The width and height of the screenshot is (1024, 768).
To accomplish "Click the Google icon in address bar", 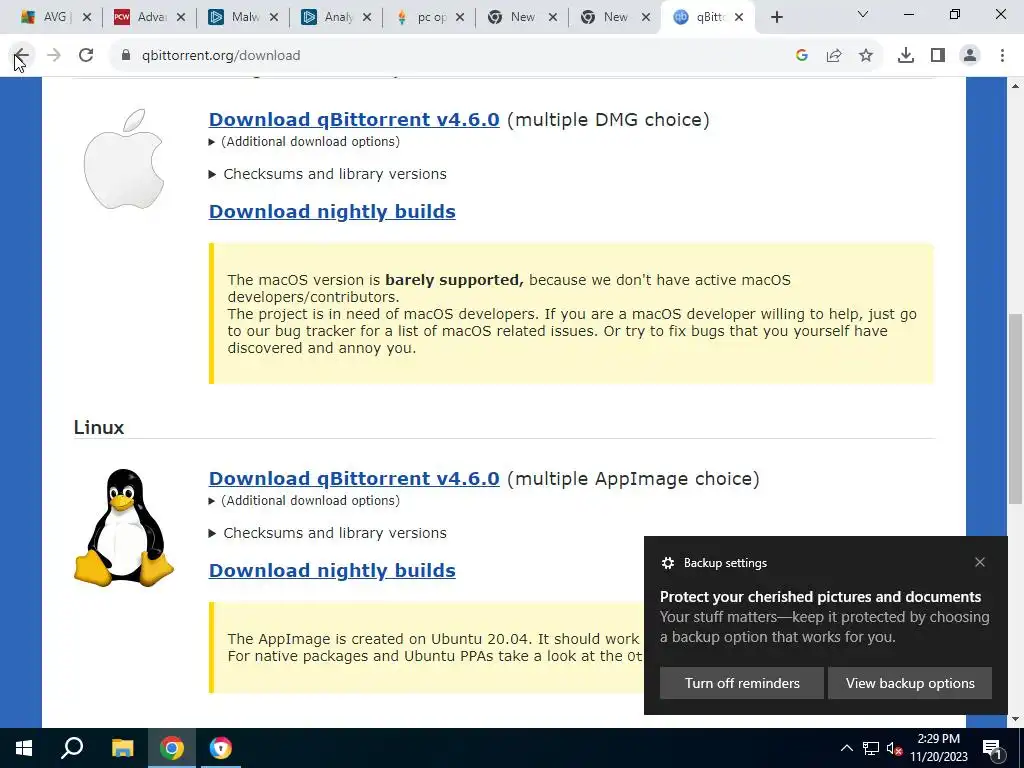I will click(x=802, y=56).
